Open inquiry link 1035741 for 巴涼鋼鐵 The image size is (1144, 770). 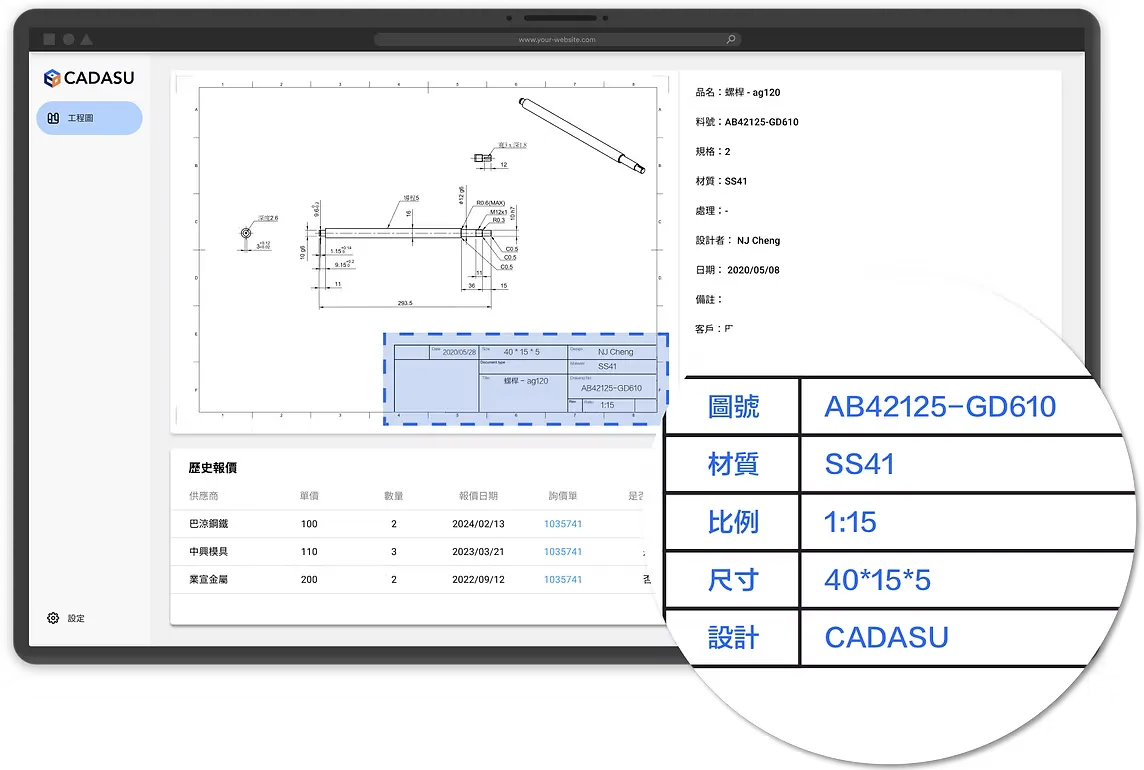(563, 524)
